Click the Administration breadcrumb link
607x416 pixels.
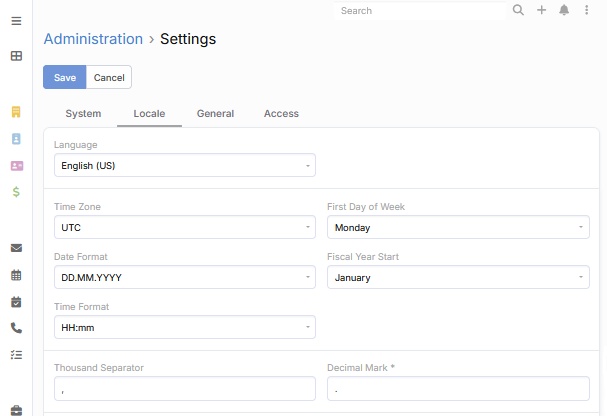[x=93, y=39]
